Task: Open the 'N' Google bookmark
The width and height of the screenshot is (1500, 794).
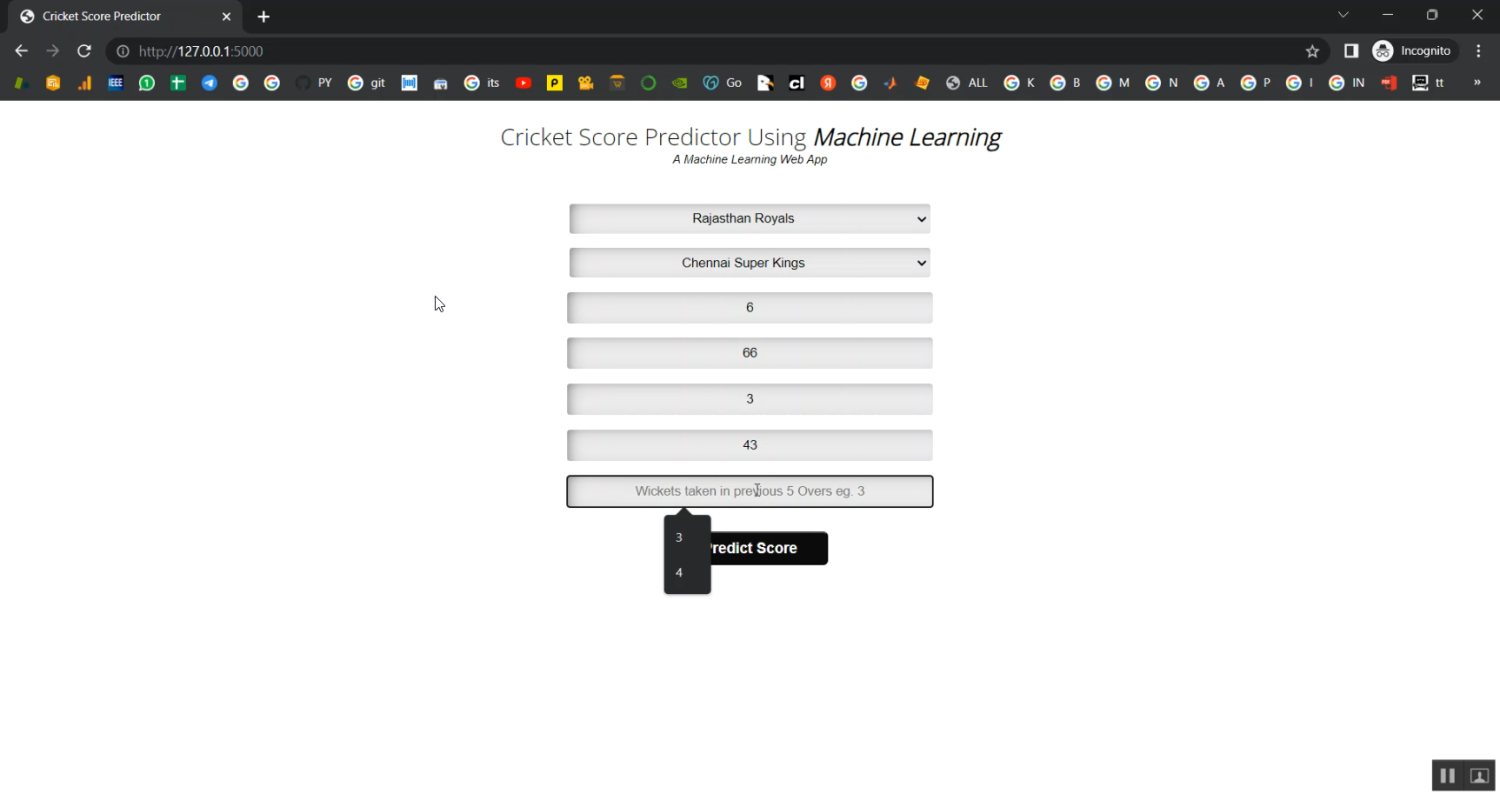Action: click(1162, 83)
